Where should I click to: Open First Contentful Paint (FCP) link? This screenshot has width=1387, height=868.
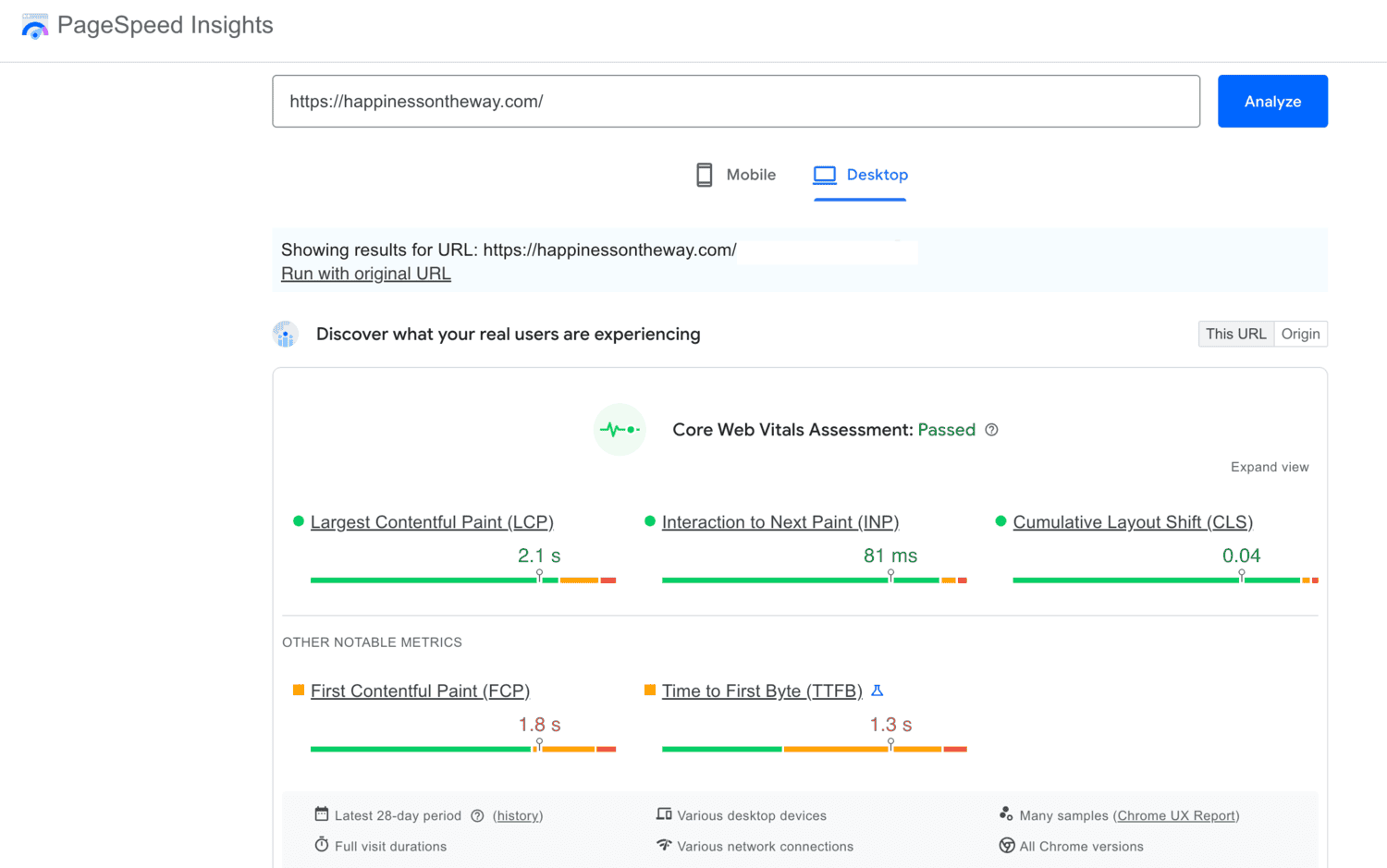420,691
